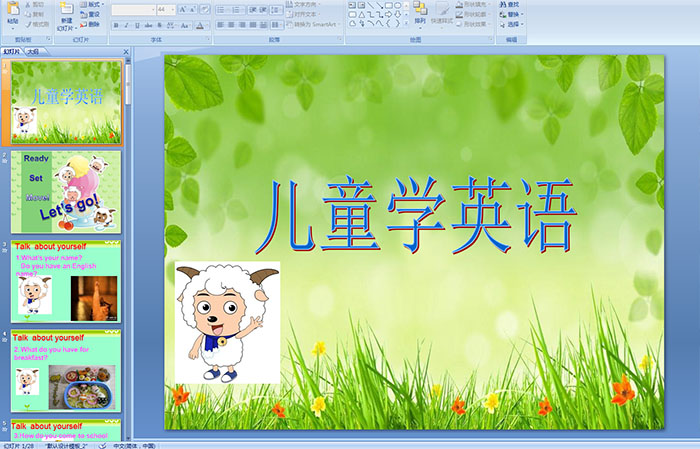Toggle bold formatting
This screenshot has width=700, height=449.
pos(116,25)
